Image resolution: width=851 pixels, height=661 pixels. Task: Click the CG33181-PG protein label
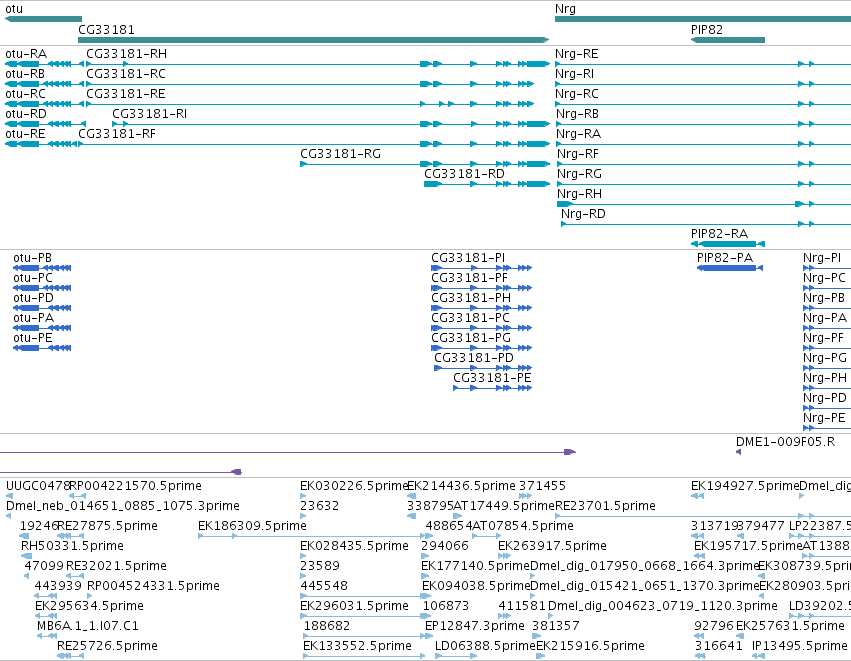pyautogui.click(x=471, y=338)
